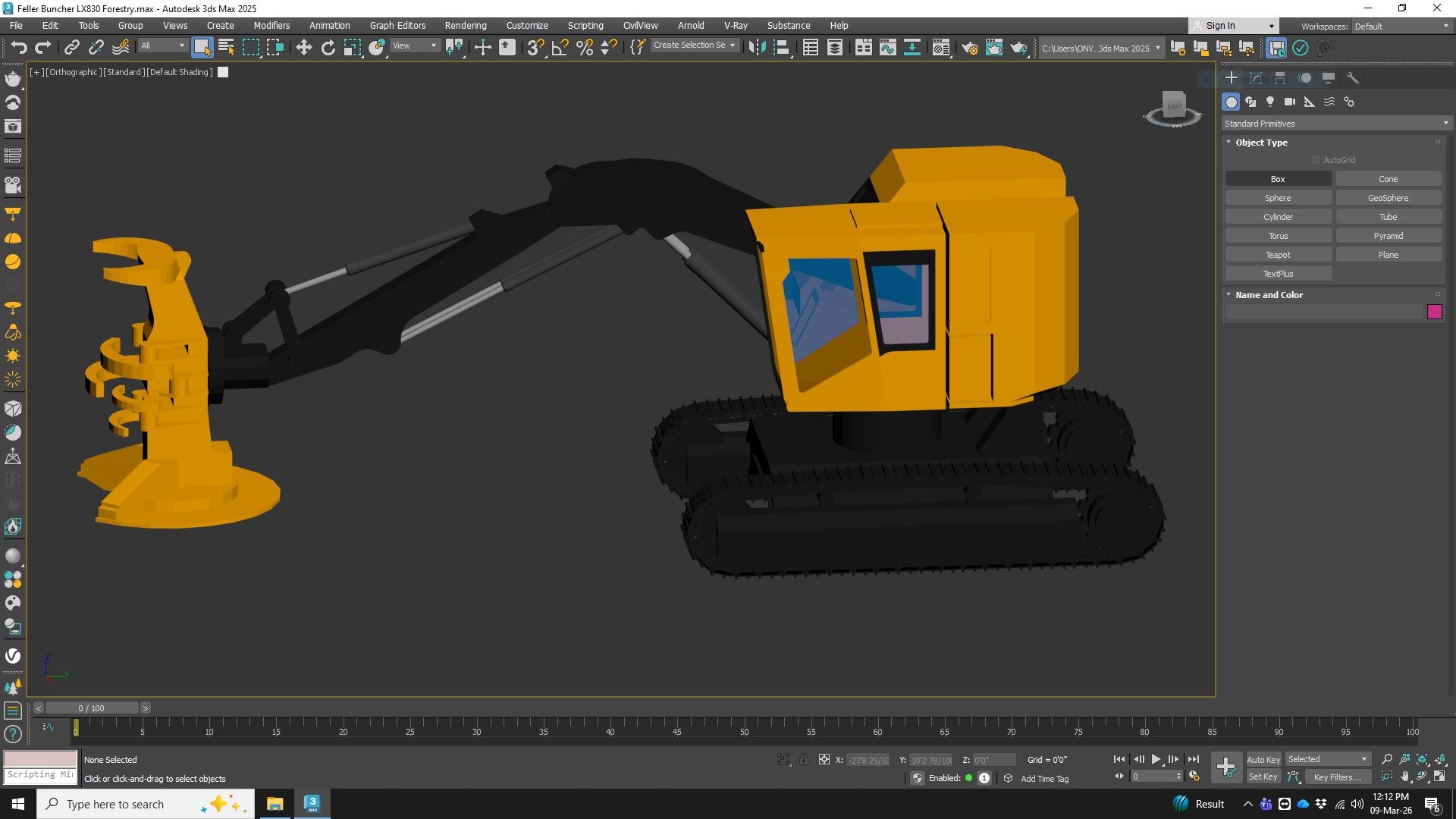Switch to Modify panel tab
Viewport: 1456px width, 819px height.
pyautogui.click(x=1256, y=78)
